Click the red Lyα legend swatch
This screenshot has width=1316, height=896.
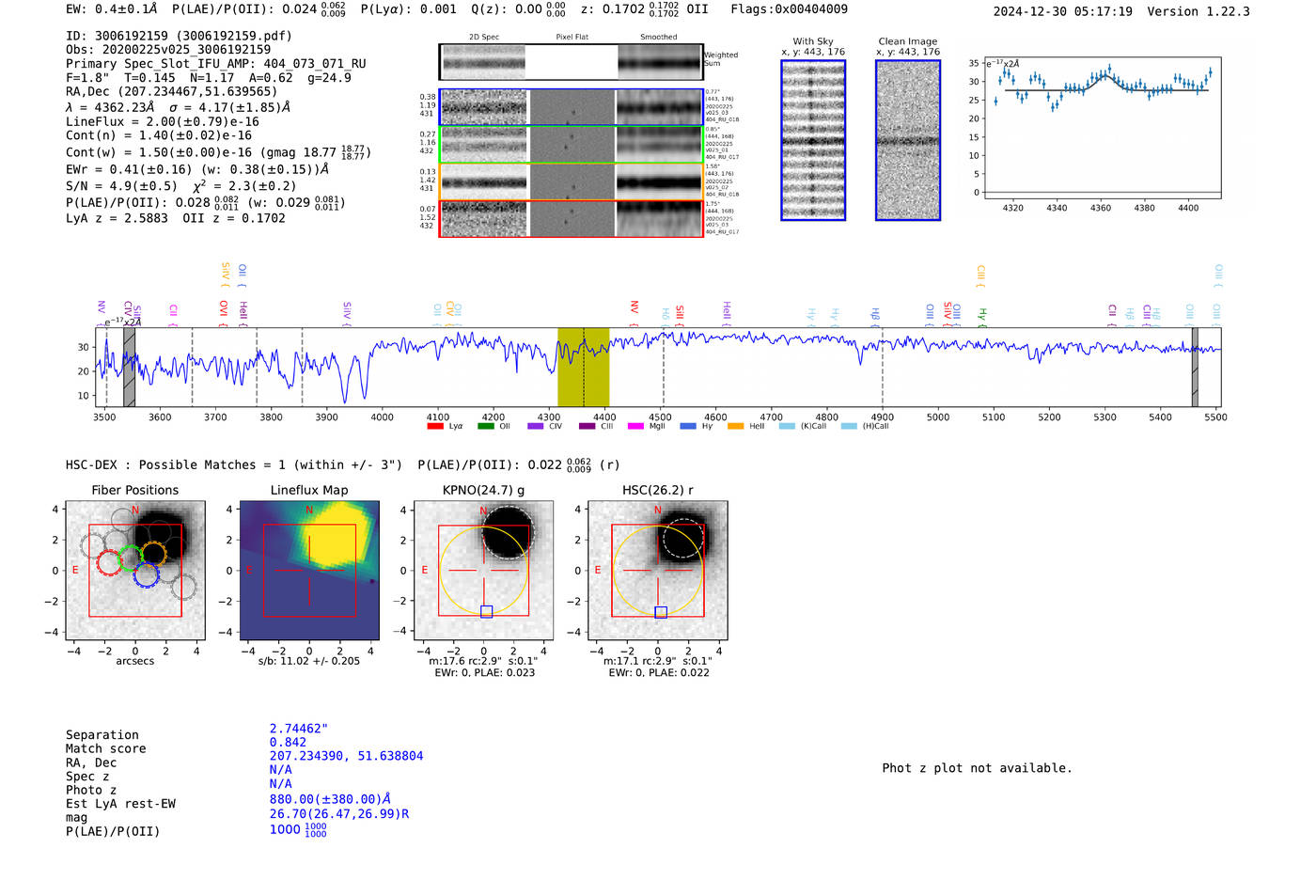pos(435,426)
